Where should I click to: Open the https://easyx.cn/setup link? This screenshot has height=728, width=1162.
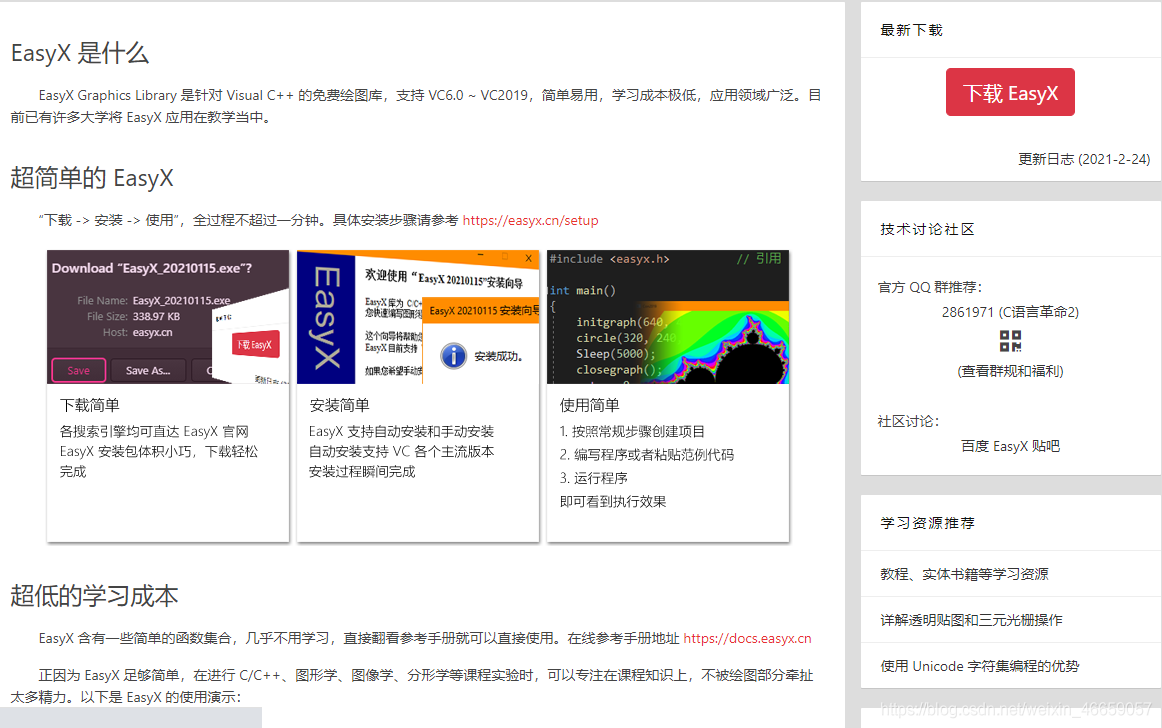(531, 220)
